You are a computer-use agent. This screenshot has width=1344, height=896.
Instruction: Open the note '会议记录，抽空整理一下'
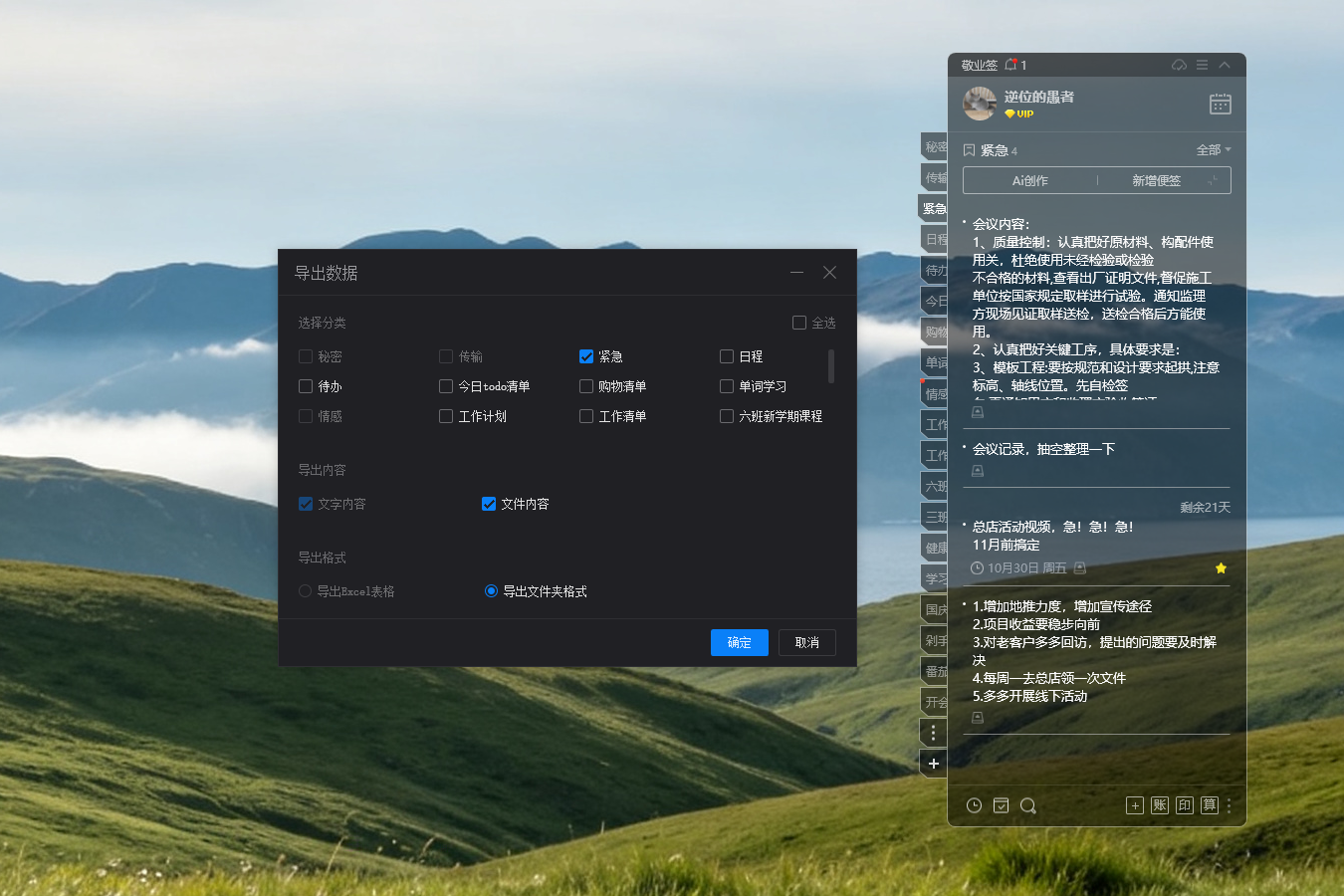pos(1043,449)
